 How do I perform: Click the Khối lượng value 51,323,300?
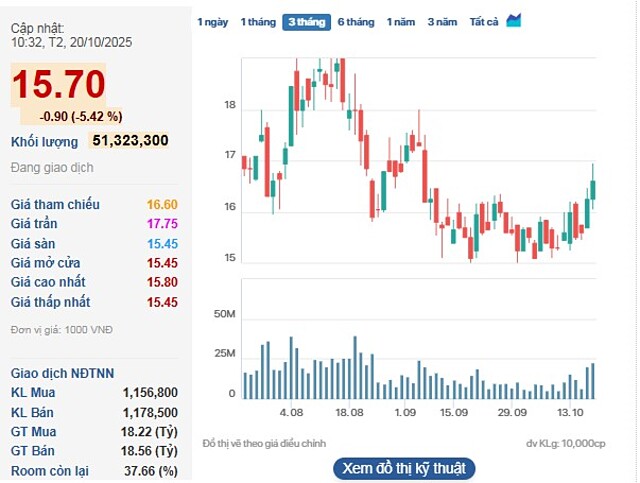point(129,141)
